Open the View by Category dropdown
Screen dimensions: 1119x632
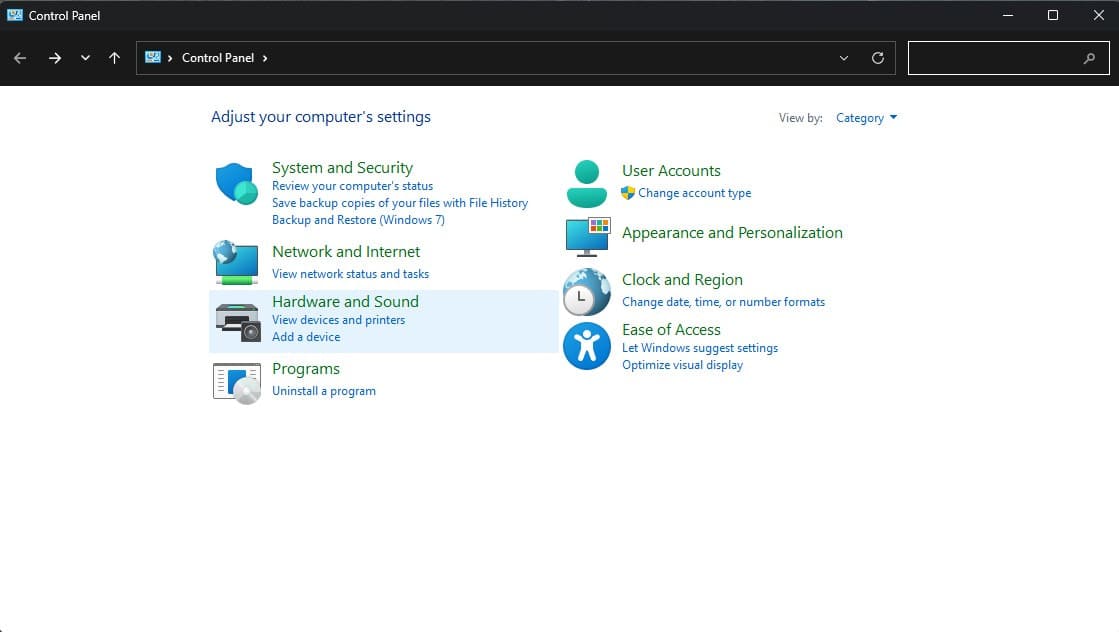[x=866, y=118]
